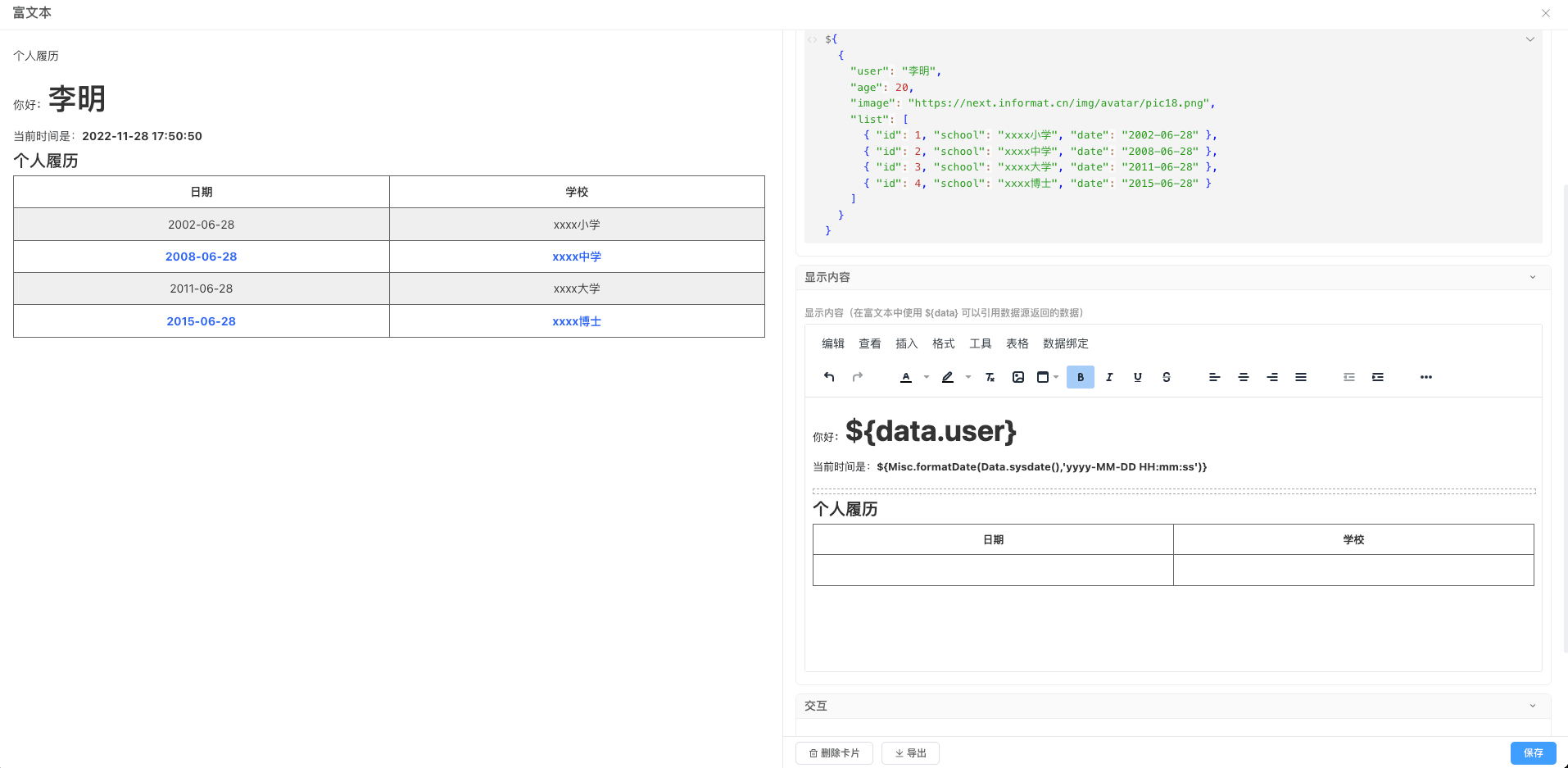The height and width of the screenshot is (768, 1568).
Task: Click the 删除卡片 button
Action: 834,753
